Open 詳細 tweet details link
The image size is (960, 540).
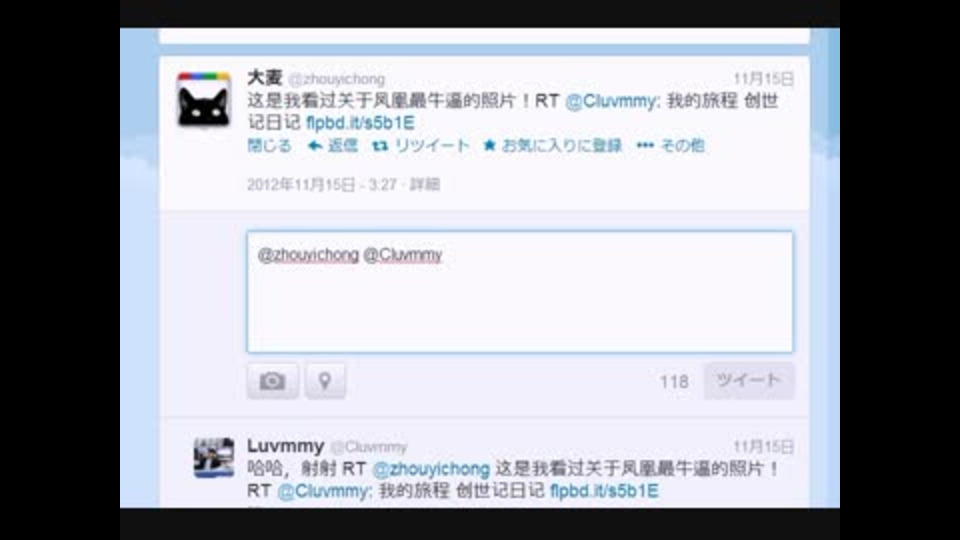[x=425, y=184]
